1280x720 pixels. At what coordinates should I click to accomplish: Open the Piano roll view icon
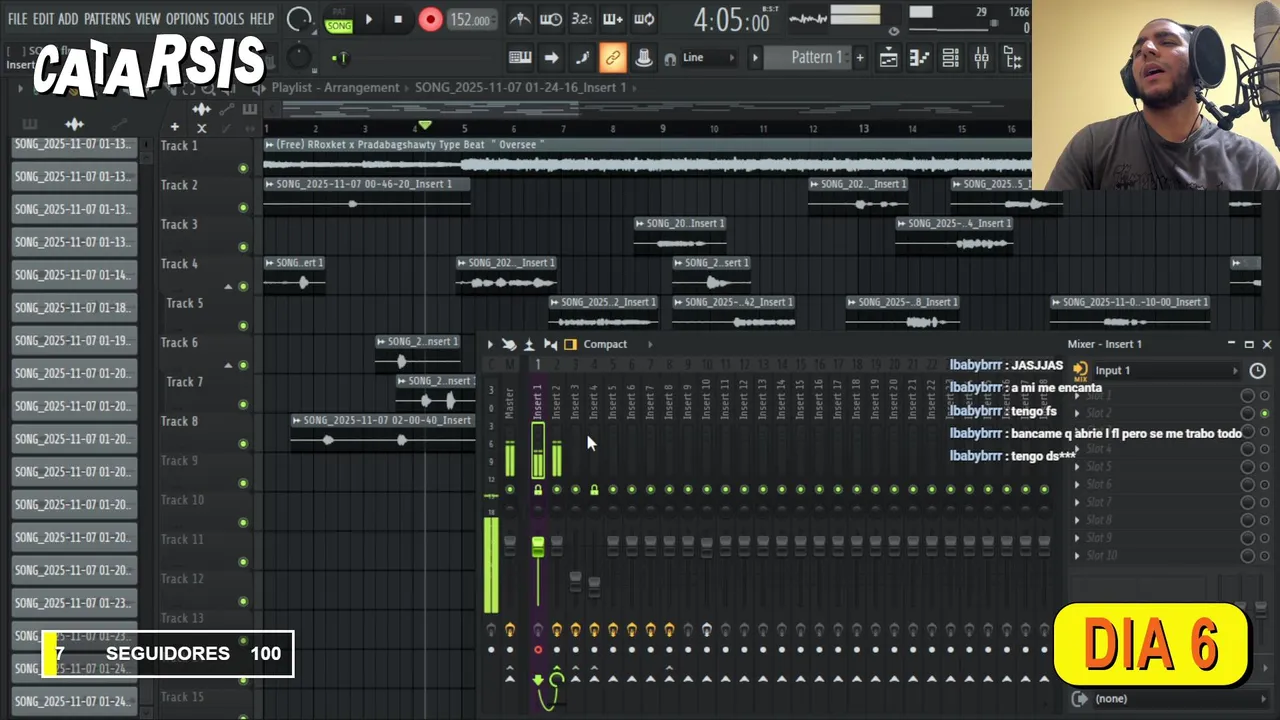click(x=920, y=58)
